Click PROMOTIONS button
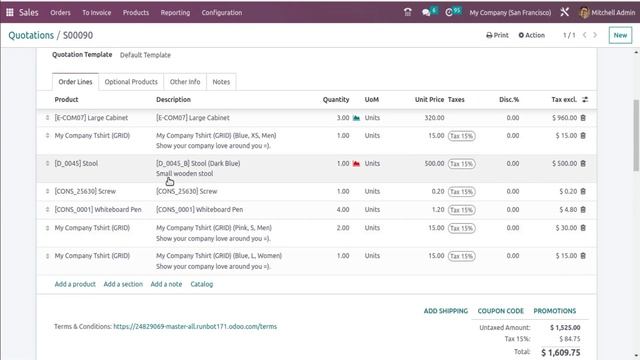Image resolution: width=640 pixels, height=360 pixels. point(555,311)
